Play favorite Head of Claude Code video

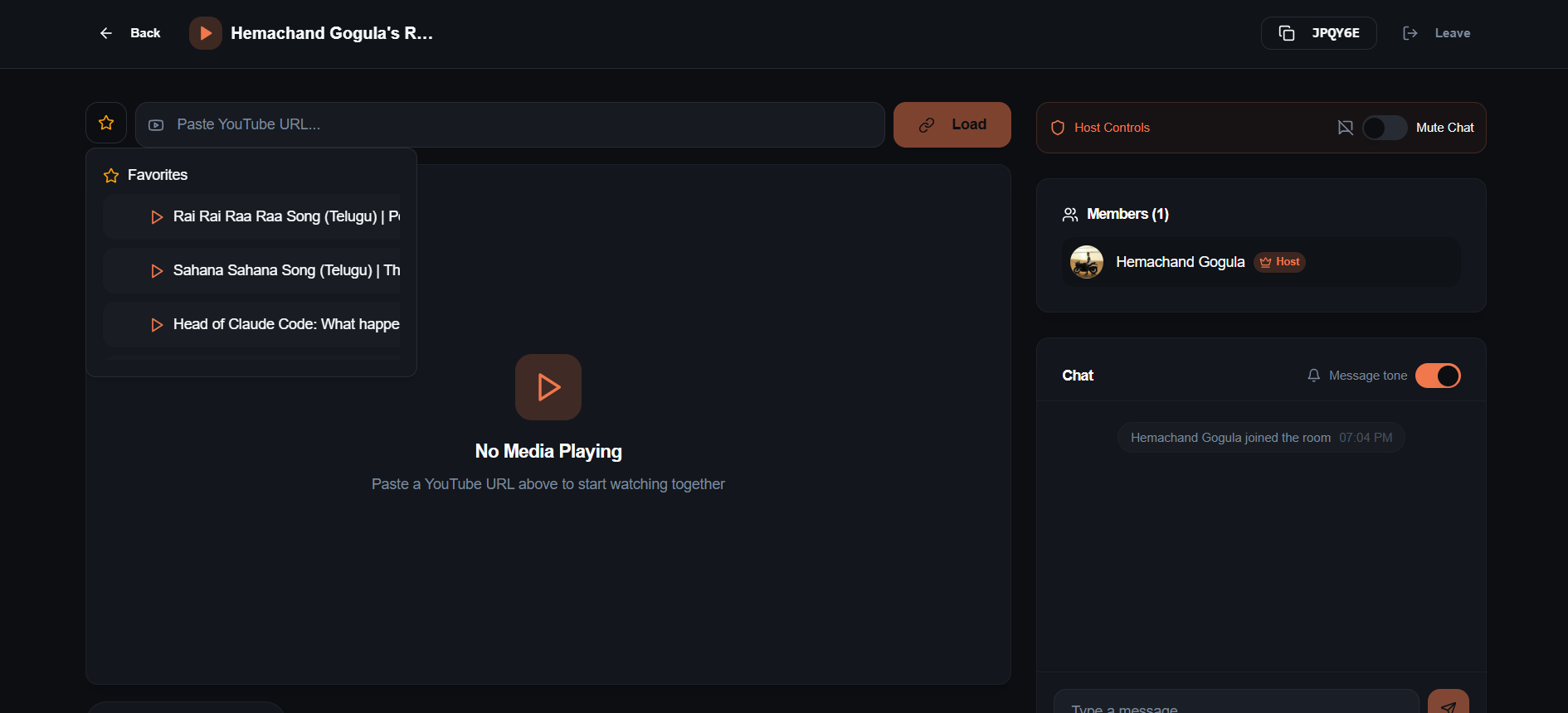[x=252, y=324]
